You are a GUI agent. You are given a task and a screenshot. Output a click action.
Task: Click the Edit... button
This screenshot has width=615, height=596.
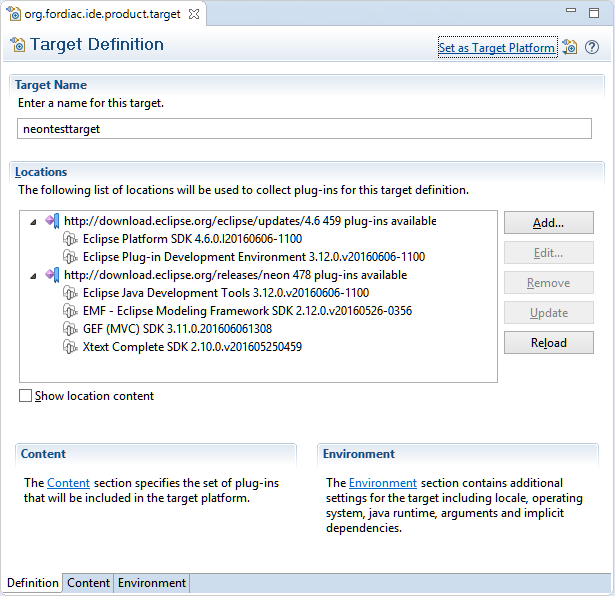click(549, 253)
